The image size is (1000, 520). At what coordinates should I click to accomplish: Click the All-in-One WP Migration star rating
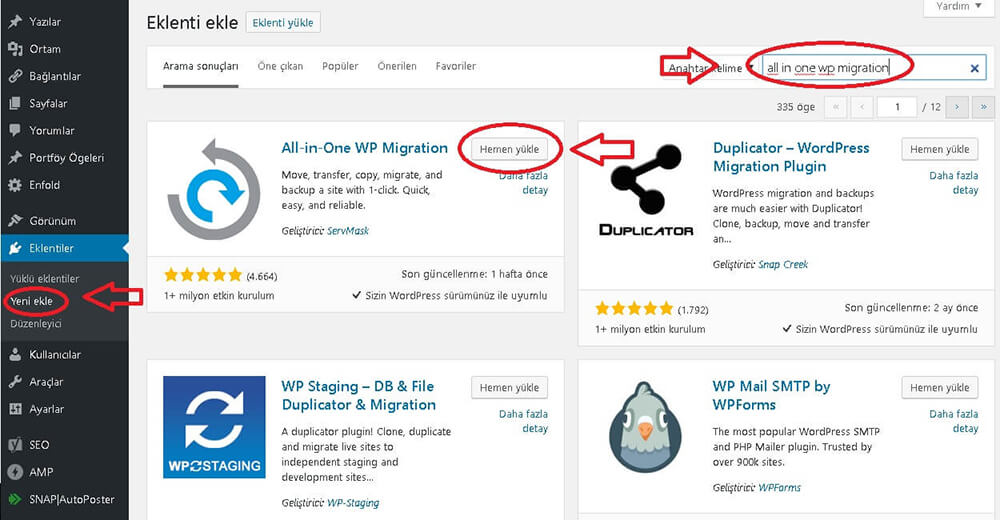[x=203, y=276]
